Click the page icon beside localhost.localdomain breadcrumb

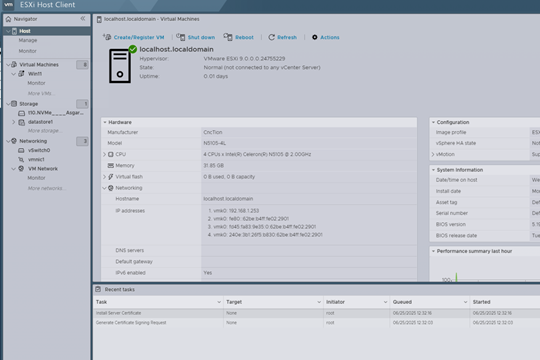(99, 19)
